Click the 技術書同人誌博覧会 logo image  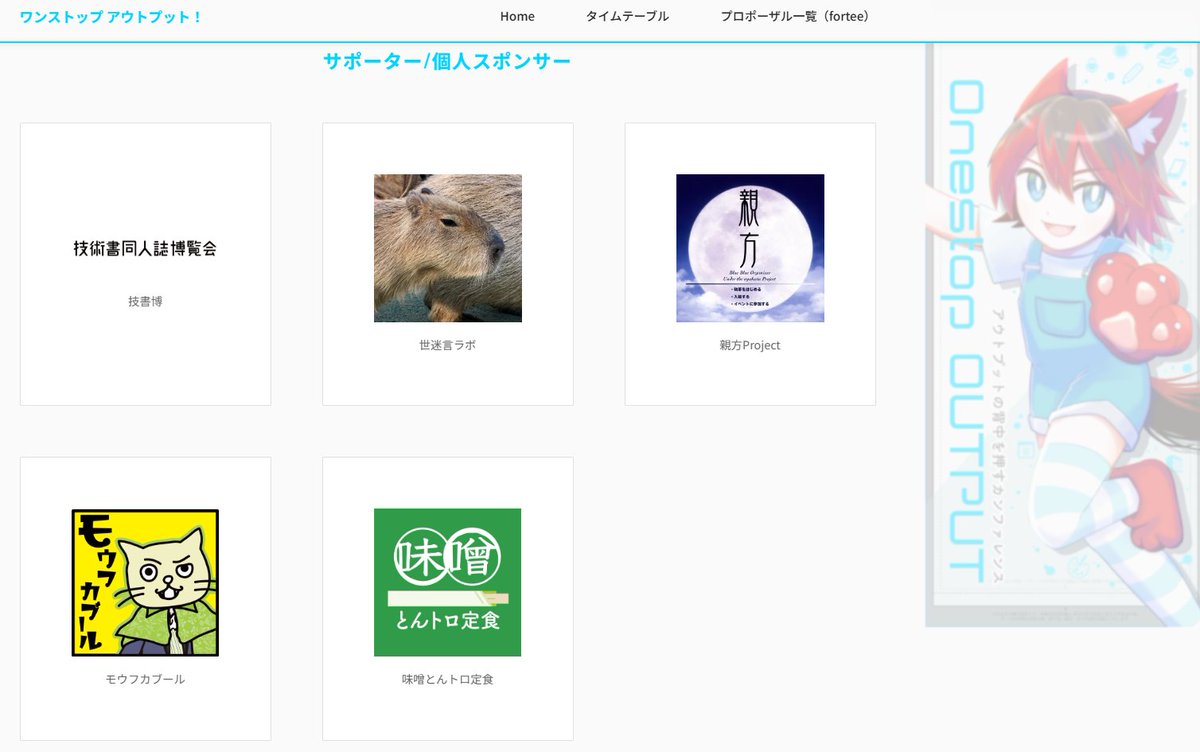[x=145, y=248]
